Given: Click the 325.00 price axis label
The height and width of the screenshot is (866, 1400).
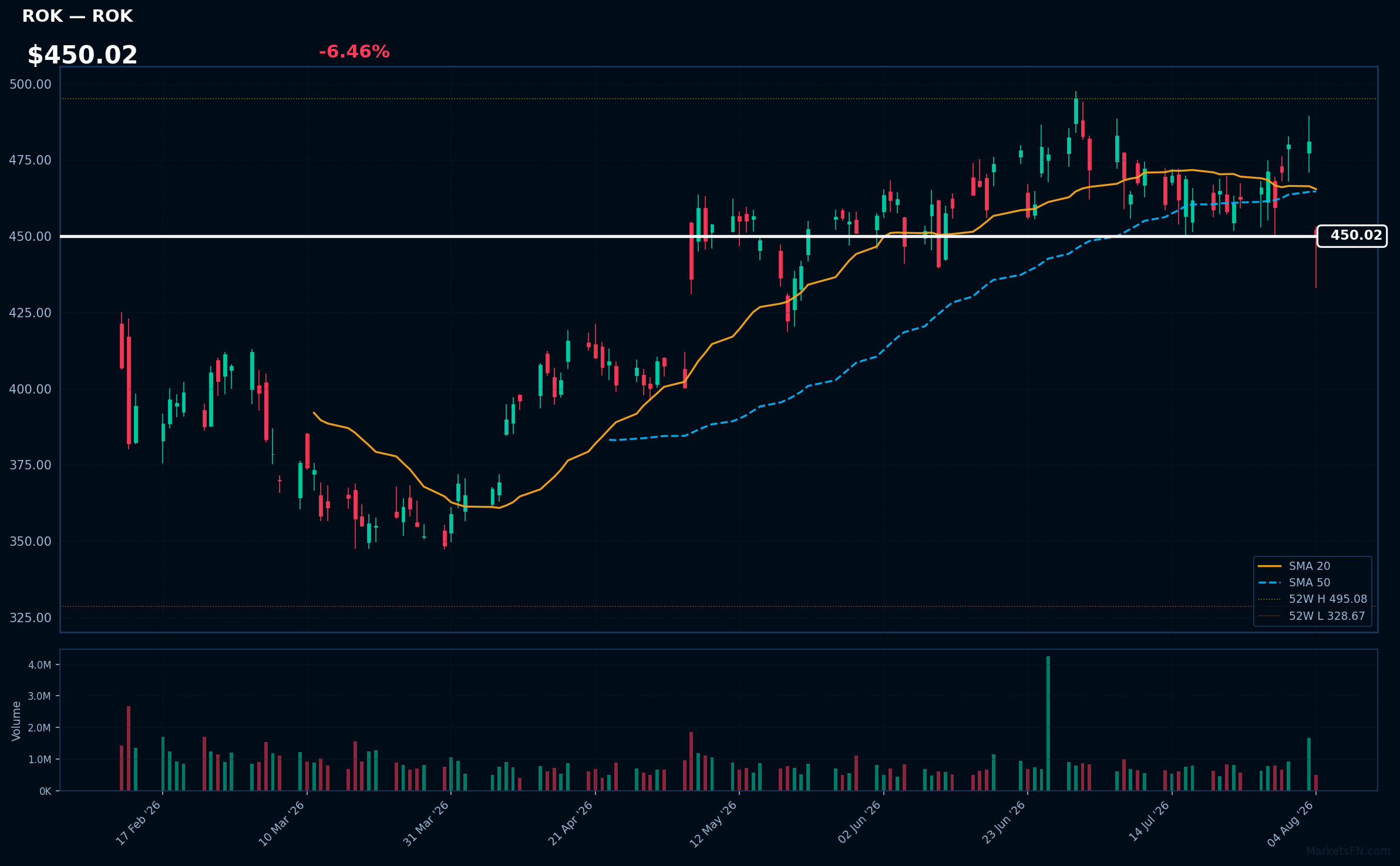Looking at the screenshot, I should [x=31, y=617].
